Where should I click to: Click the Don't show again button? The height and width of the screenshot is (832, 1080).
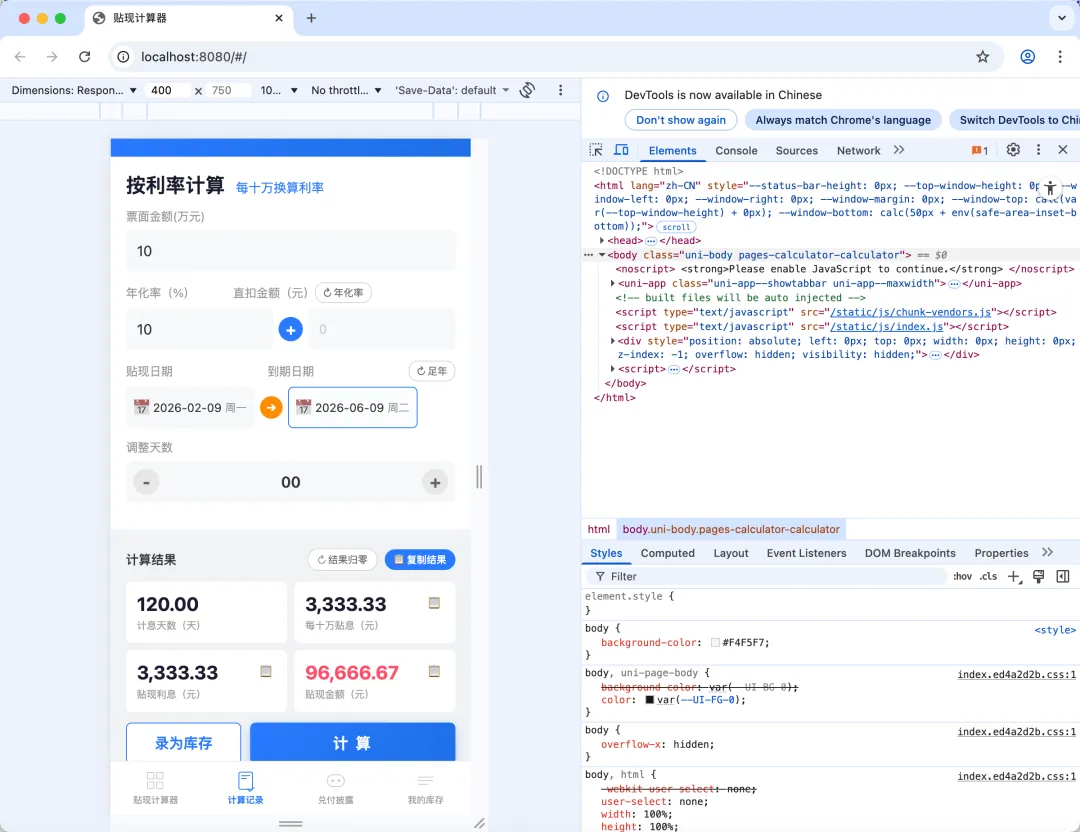coord(680,120)
